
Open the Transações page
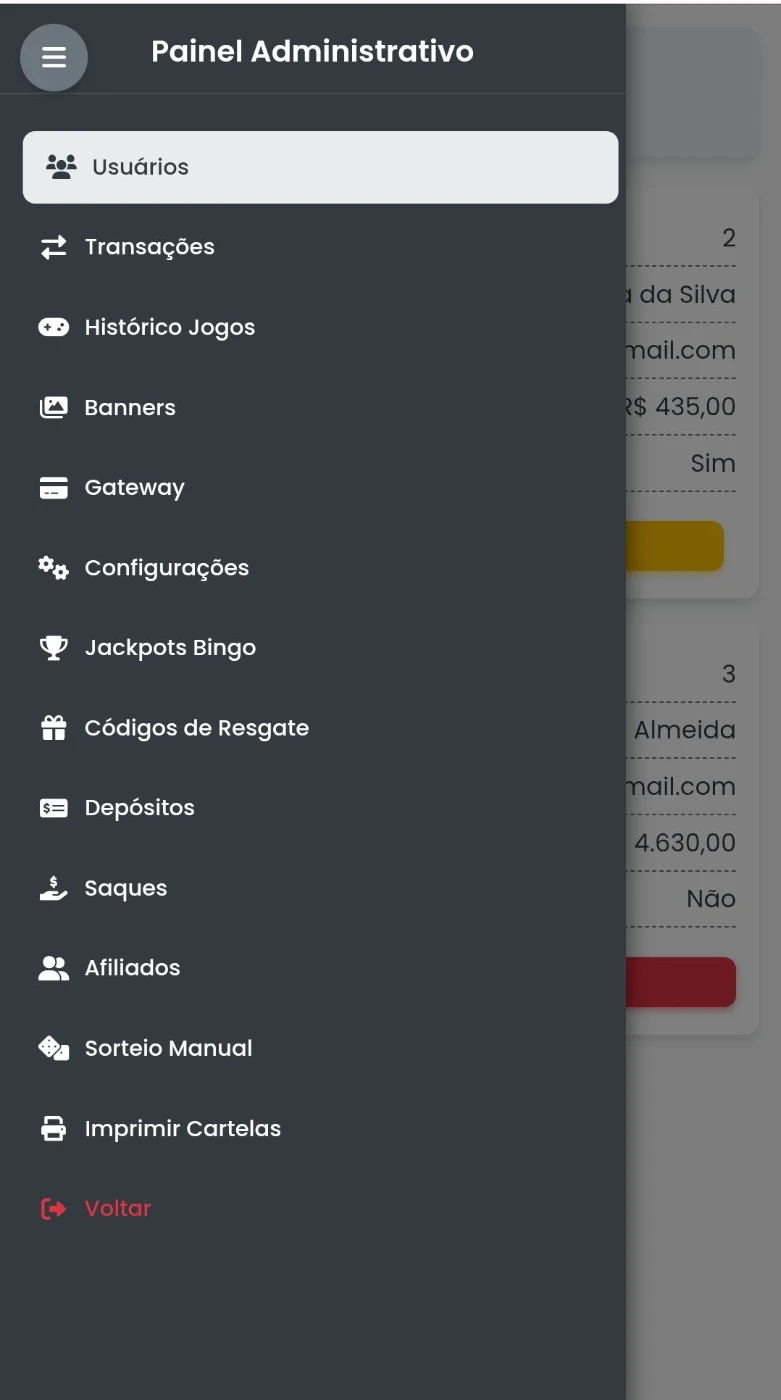click(x=150, y=247)
